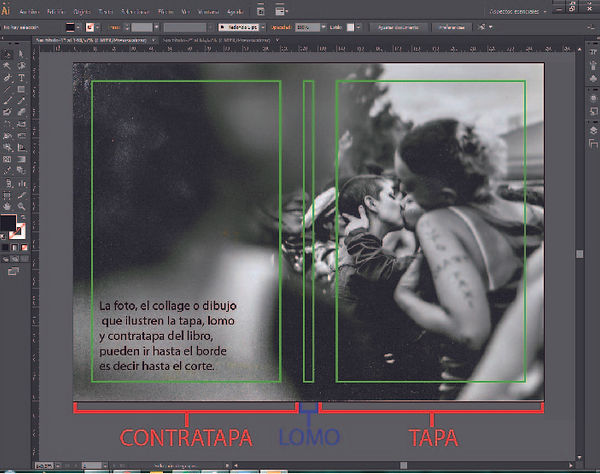Select the Selection tool (black arrow)
The width and height of the screenshot is (600, 474).
click(7, 54)
